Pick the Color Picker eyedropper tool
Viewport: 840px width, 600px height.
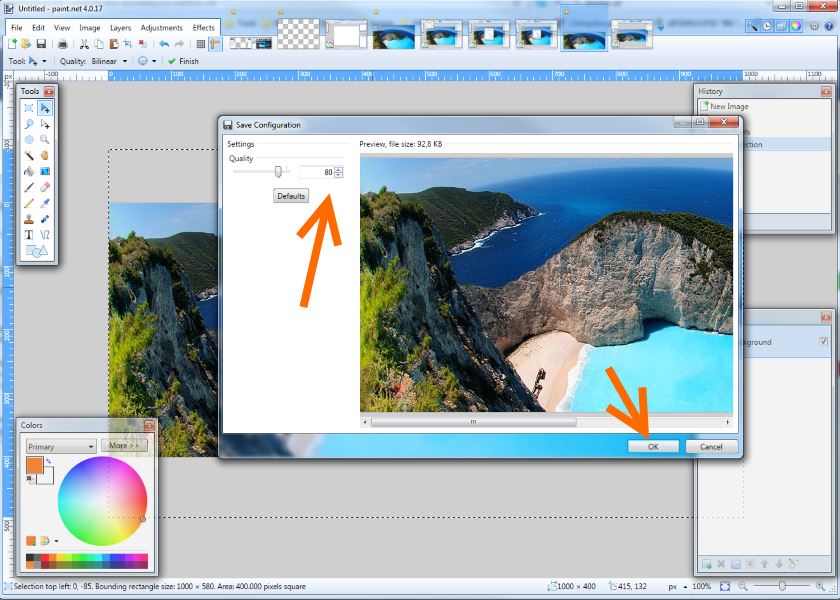click(x=45, y=203)
